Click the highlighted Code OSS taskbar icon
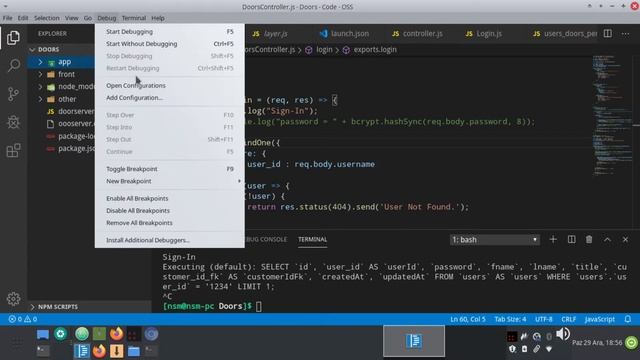This screenshot has height=360, width=640. 82,351
